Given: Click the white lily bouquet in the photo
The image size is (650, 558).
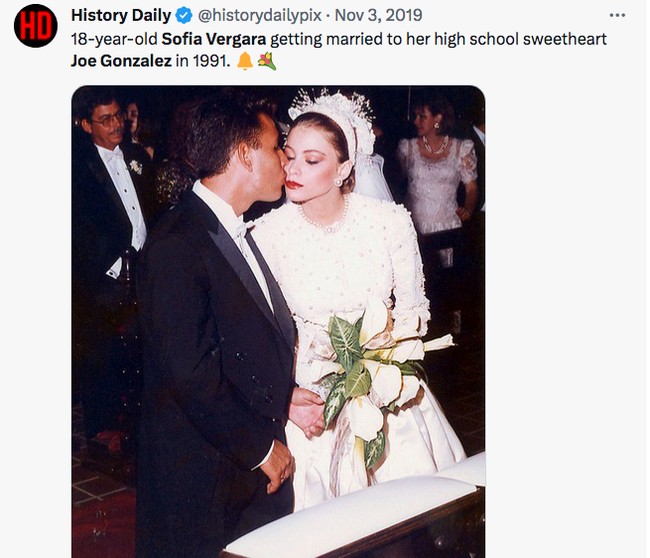Looking at the screenshot, I should (377, 372).
